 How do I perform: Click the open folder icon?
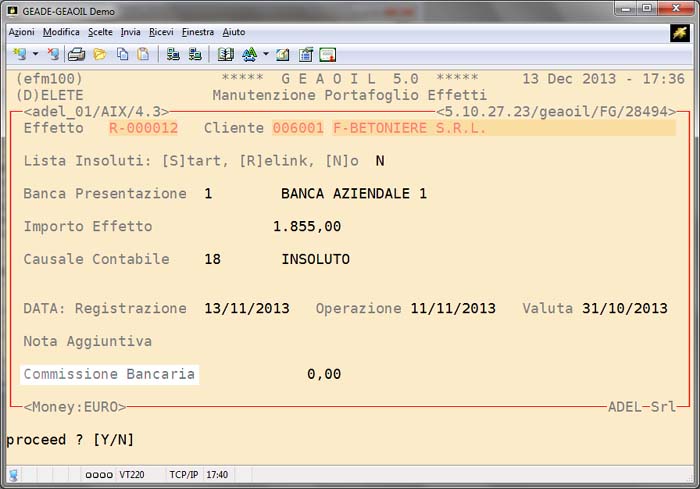click(100, 54)
